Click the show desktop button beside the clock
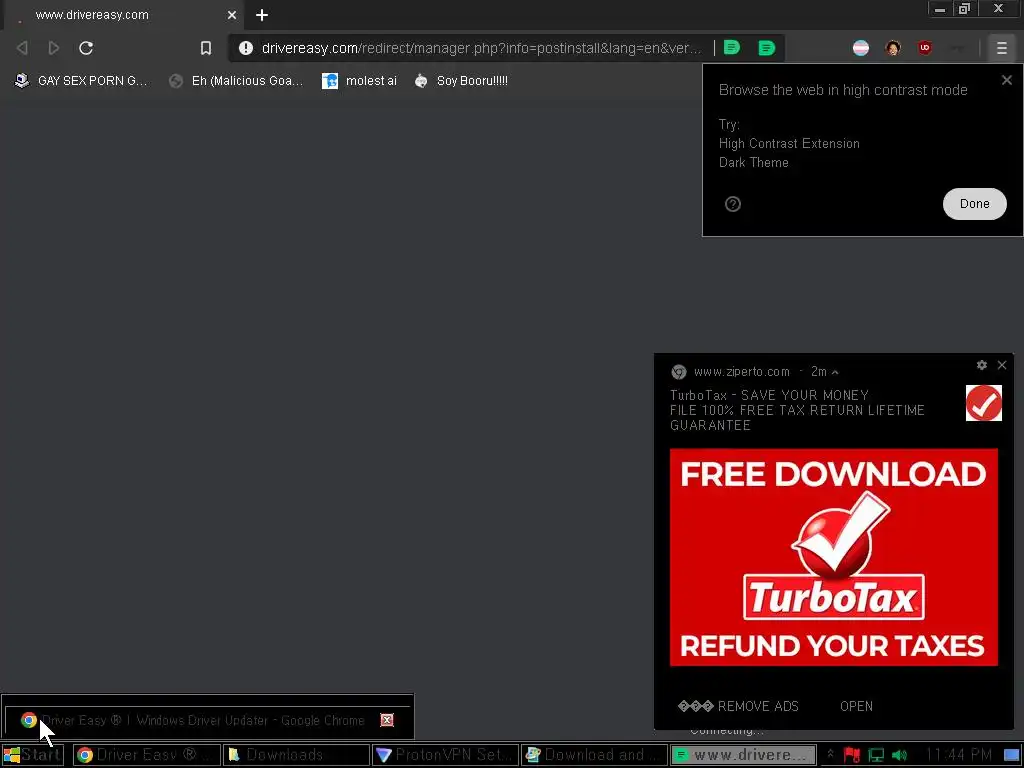Image resolution: width=1024 pixels, height=768 pixels. [x=1011, y=756]
